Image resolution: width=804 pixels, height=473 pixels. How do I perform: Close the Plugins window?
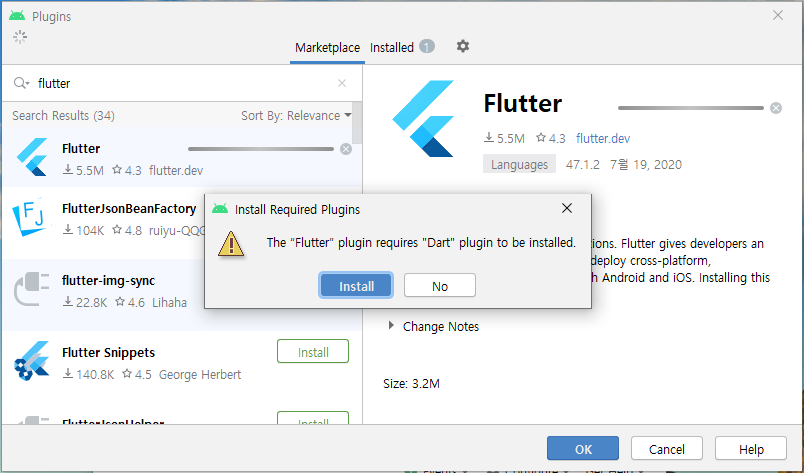click(x=778, y=15)
